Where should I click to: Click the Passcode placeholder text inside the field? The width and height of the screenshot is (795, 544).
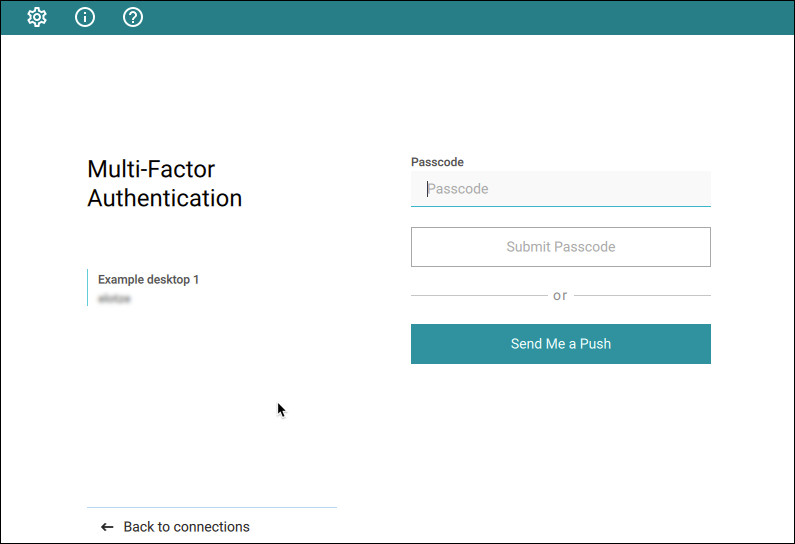tap(458, 189)
